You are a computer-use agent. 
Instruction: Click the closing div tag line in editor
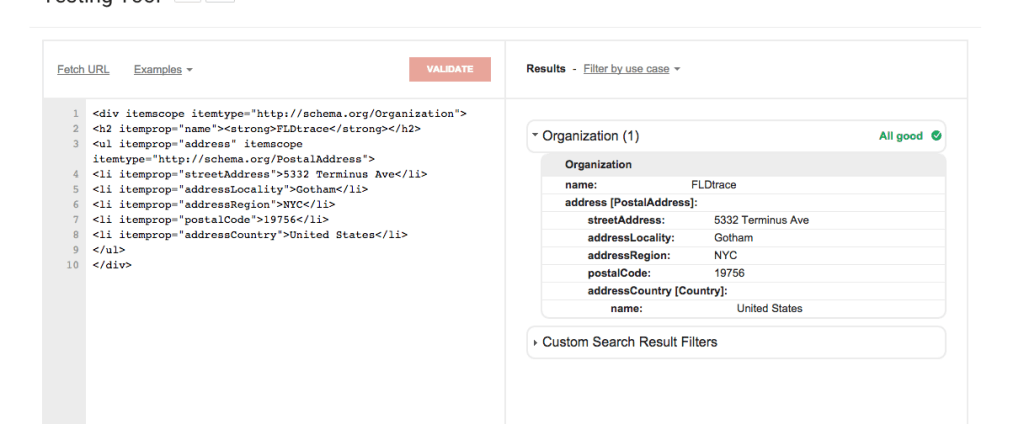[112, 264]
